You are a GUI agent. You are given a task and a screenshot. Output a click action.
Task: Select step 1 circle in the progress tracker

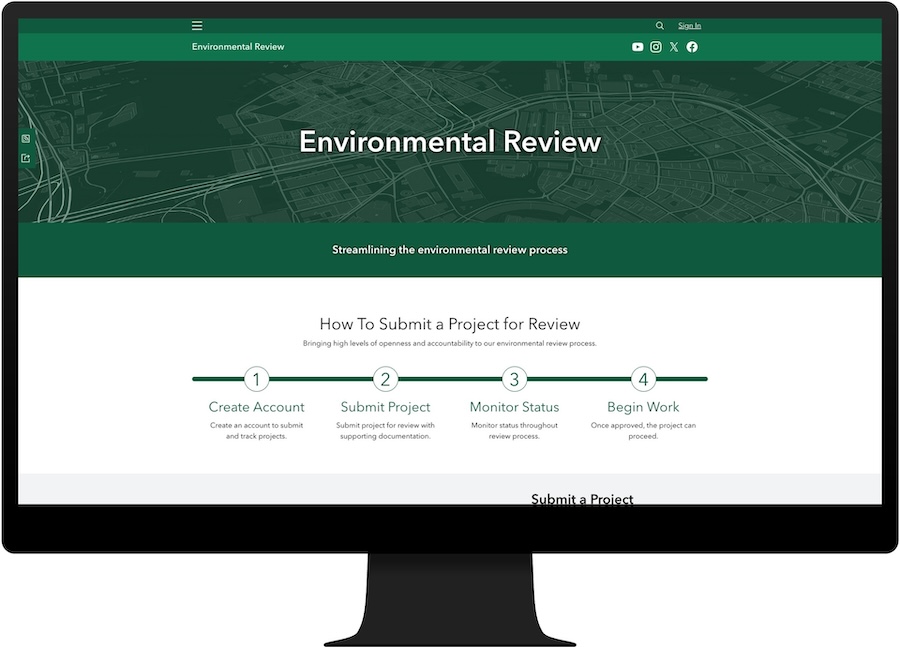256,379
